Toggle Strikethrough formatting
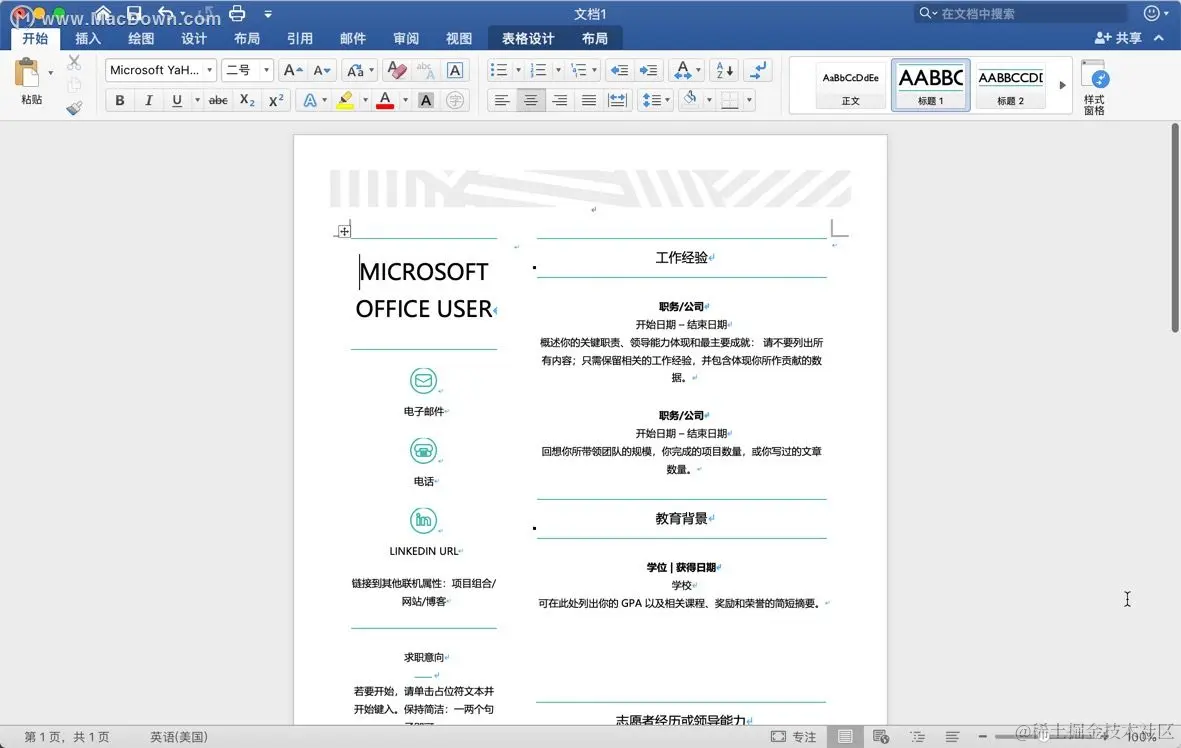Image resolution: width=1181 pixels, height=748 pixels. click(x=218, y=100)
